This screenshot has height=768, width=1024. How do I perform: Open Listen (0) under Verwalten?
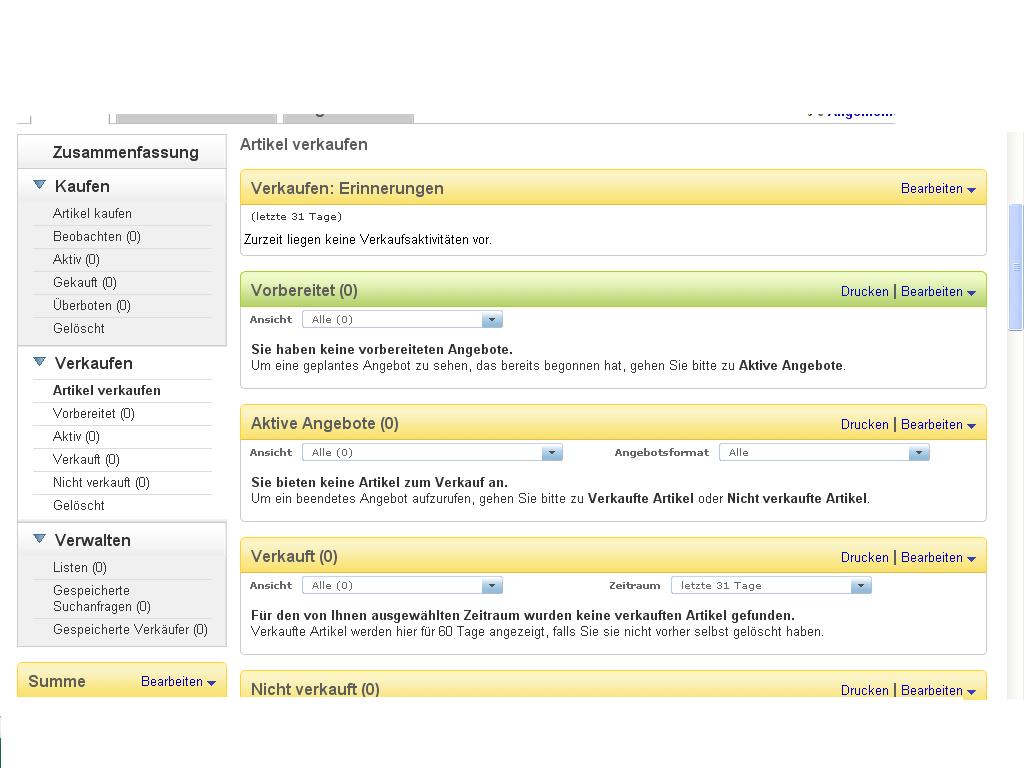point(79,567)
